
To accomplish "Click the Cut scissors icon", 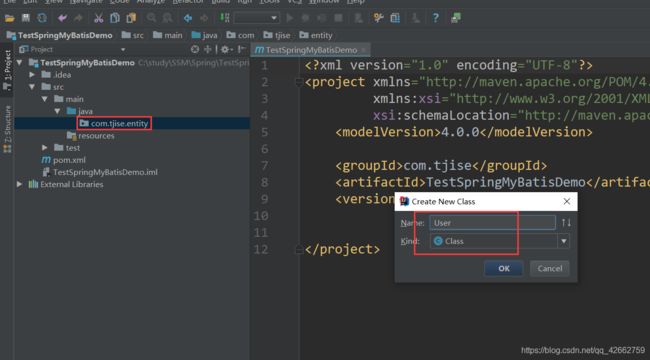I will pos(98,18).
